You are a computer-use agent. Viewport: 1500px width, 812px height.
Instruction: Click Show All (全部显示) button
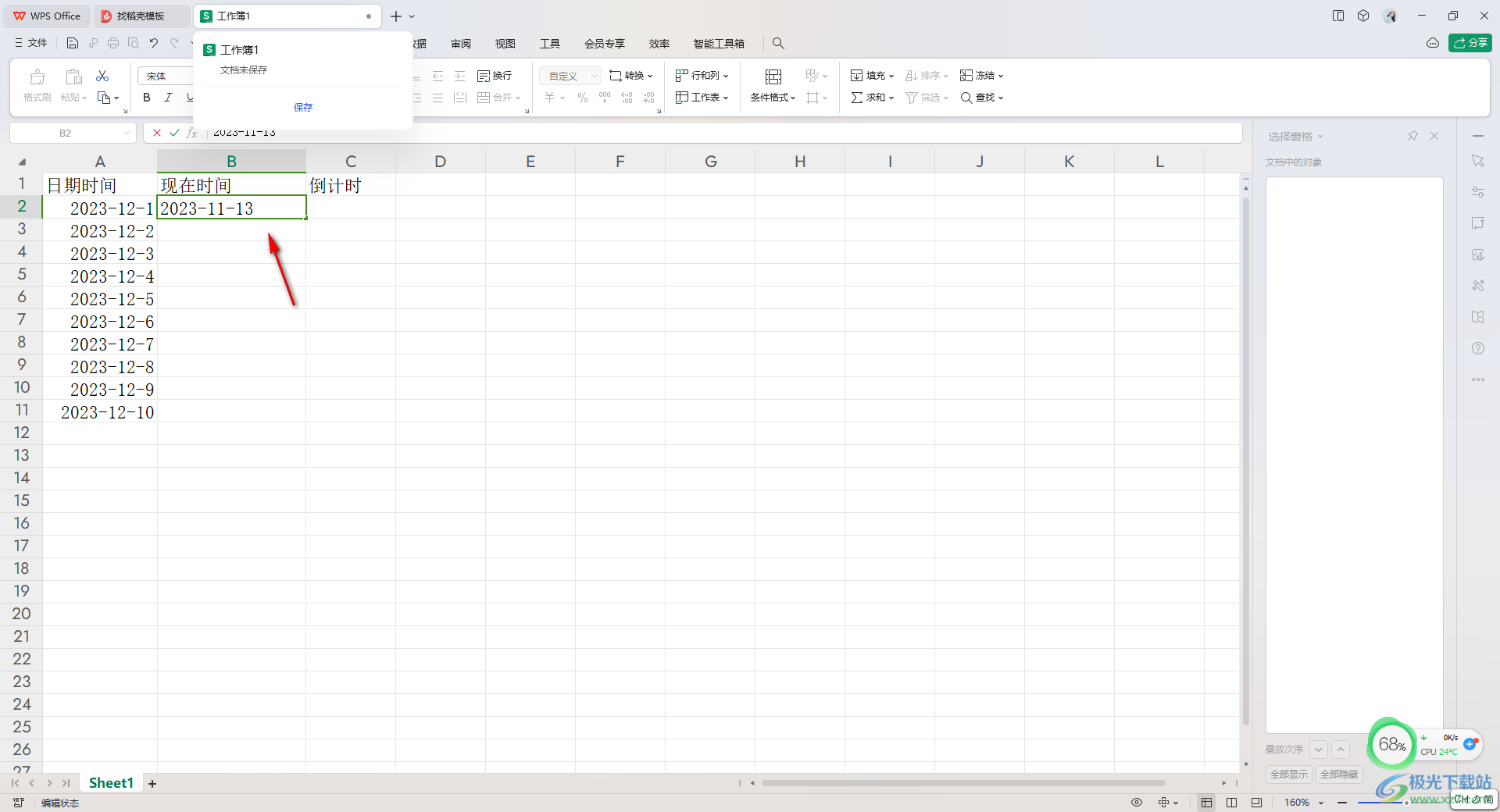(x=1288, y=775)
